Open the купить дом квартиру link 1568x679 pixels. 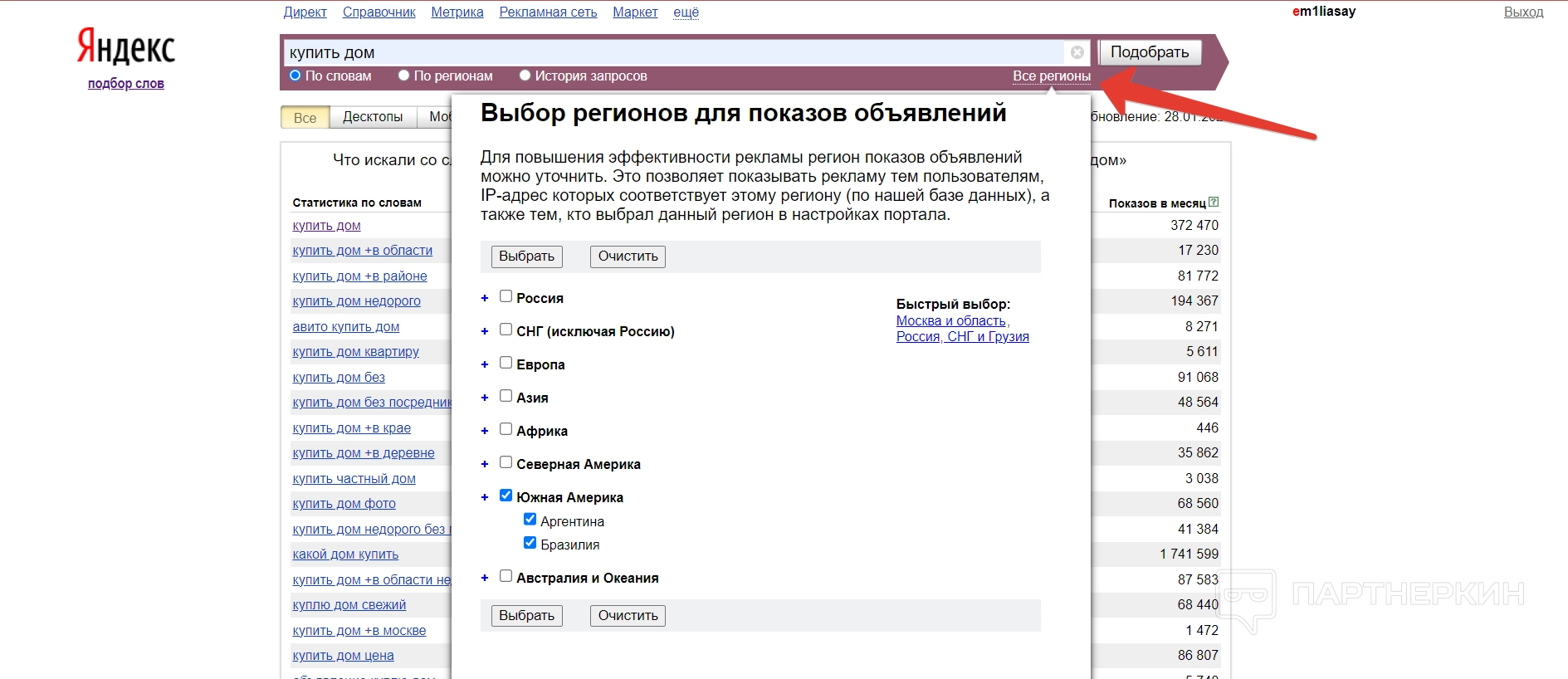click(355, 351)
